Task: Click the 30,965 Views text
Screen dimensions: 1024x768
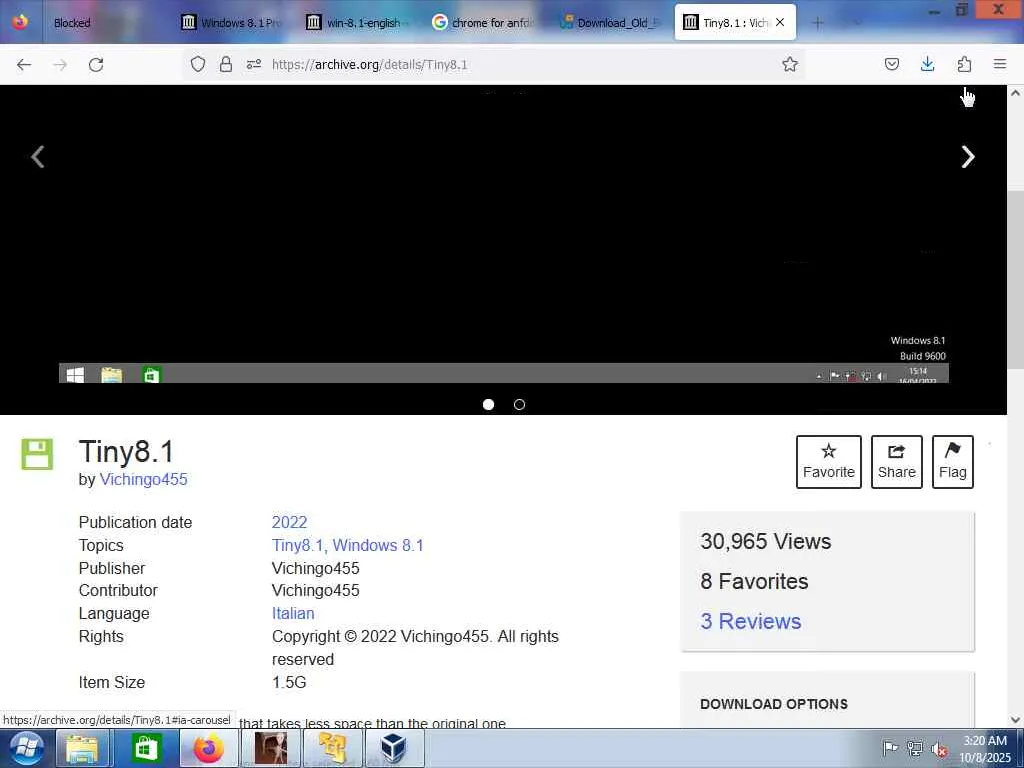Action: coord(765,541)
